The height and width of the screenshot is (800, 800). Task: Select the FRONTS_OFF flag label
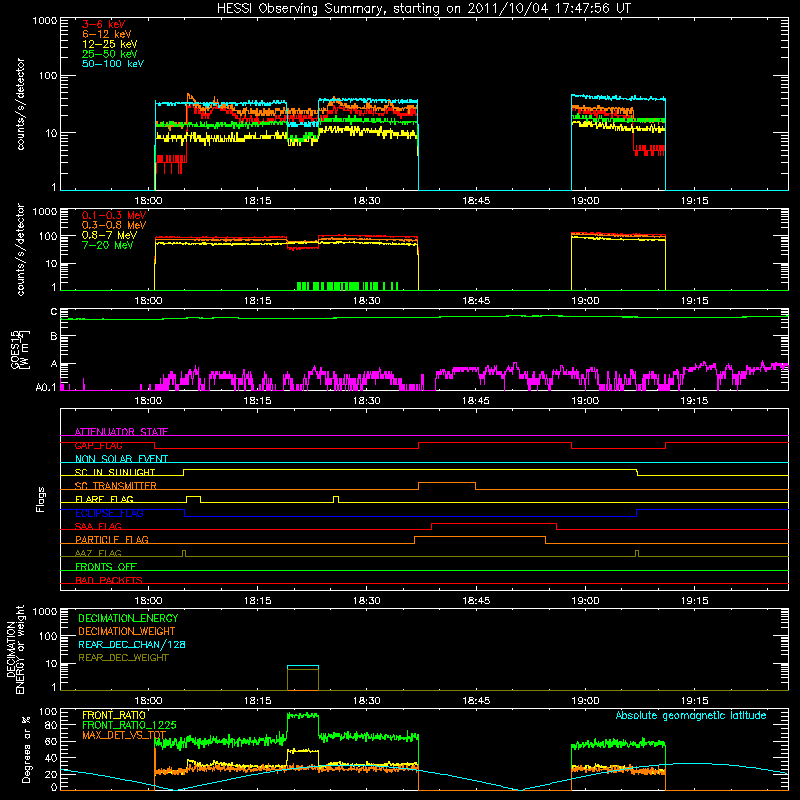106,566
